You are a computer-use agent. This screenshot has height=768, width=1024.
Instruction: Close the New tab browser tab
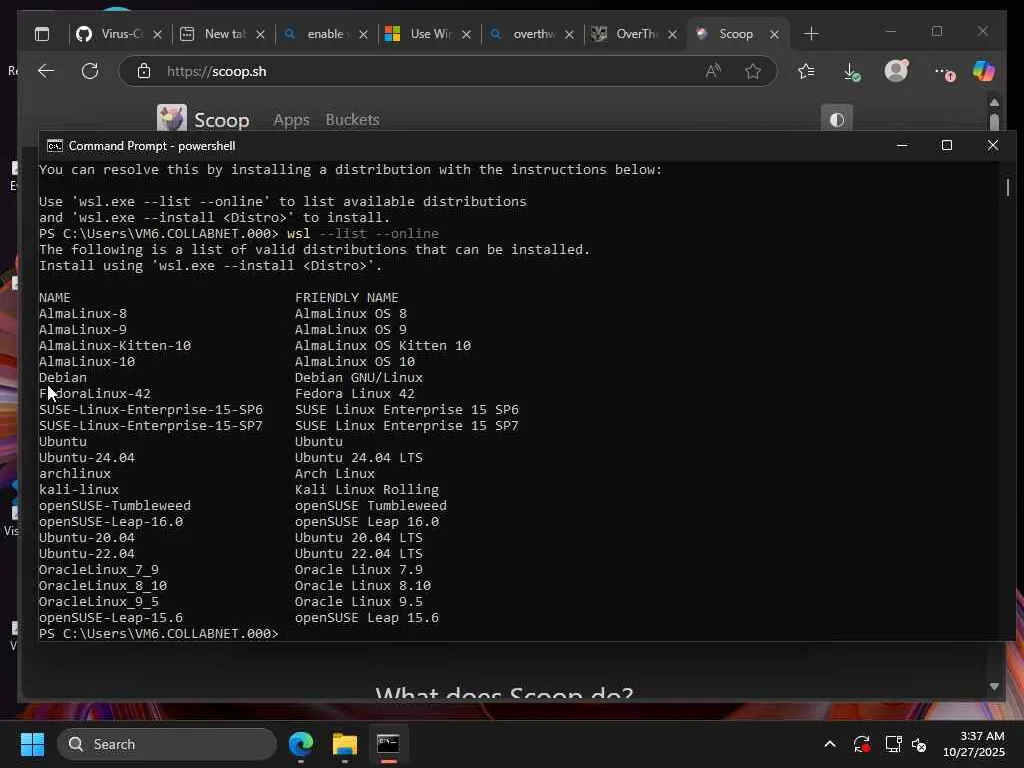[x=261, y=35]
